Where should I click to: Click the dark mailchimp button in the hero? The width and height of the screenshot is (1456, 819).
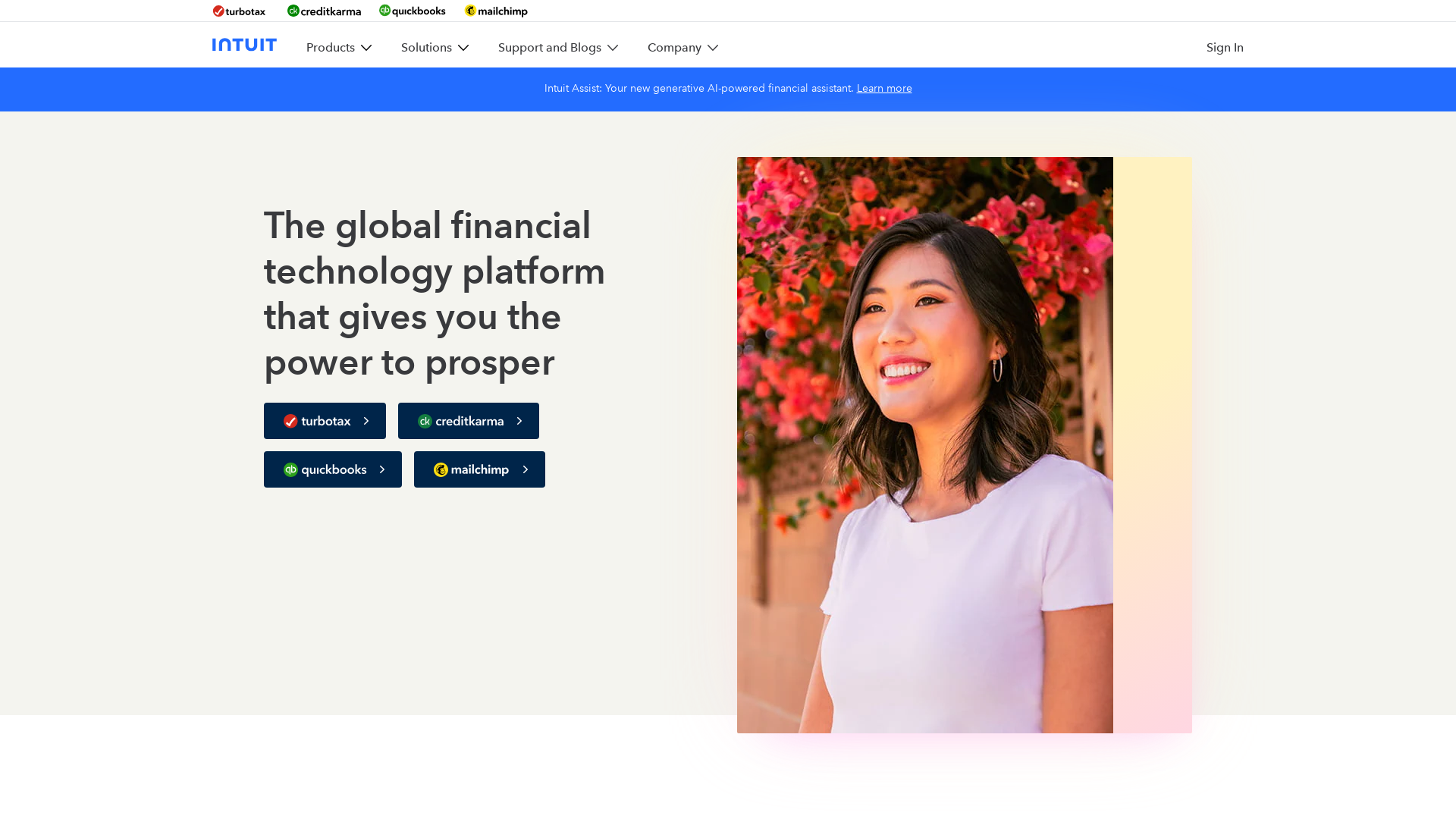click(479, 469)
